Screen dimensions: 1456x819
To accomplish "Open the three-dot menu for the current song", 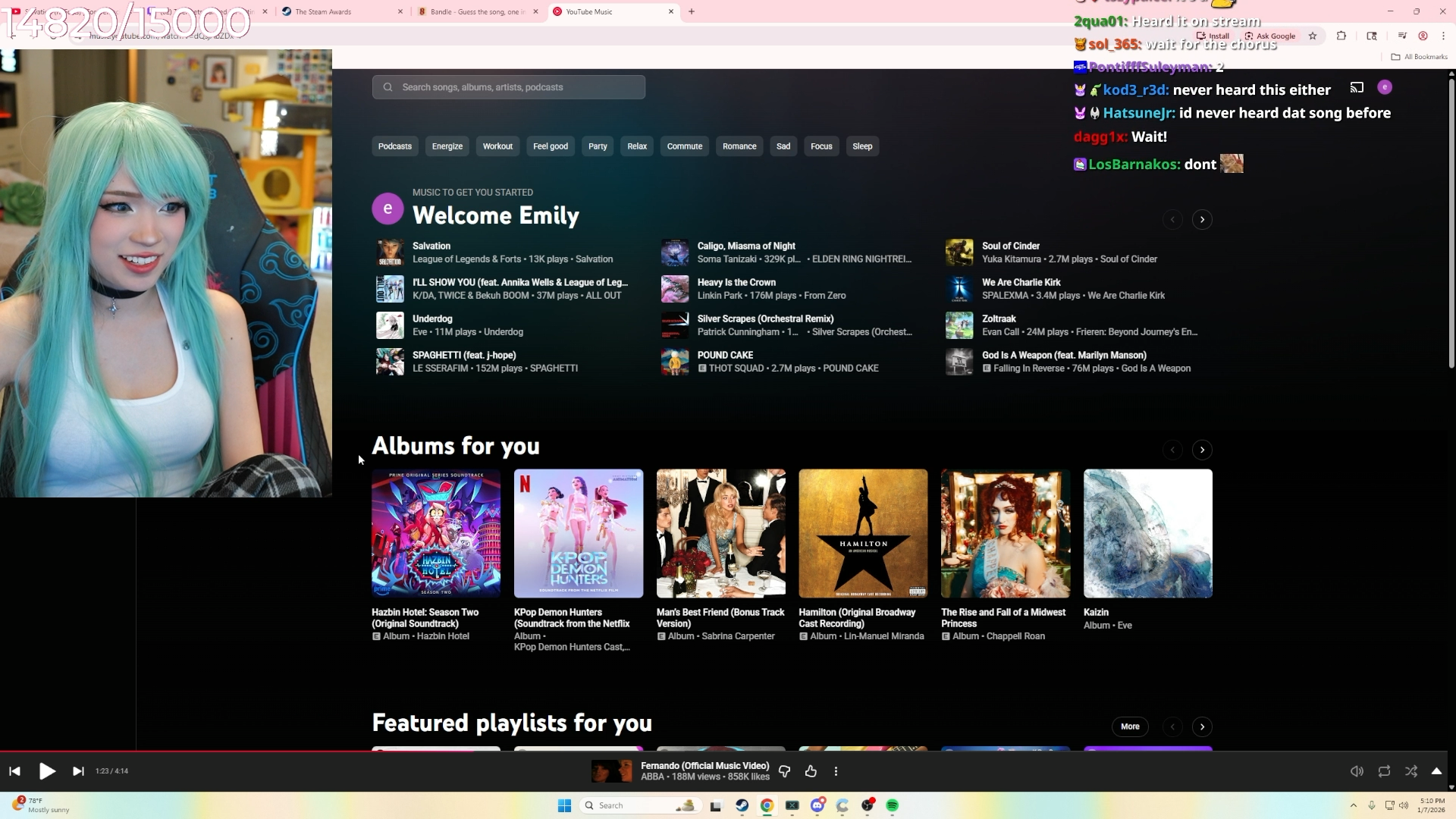I will pyautogui.click(x=836, y=771).
